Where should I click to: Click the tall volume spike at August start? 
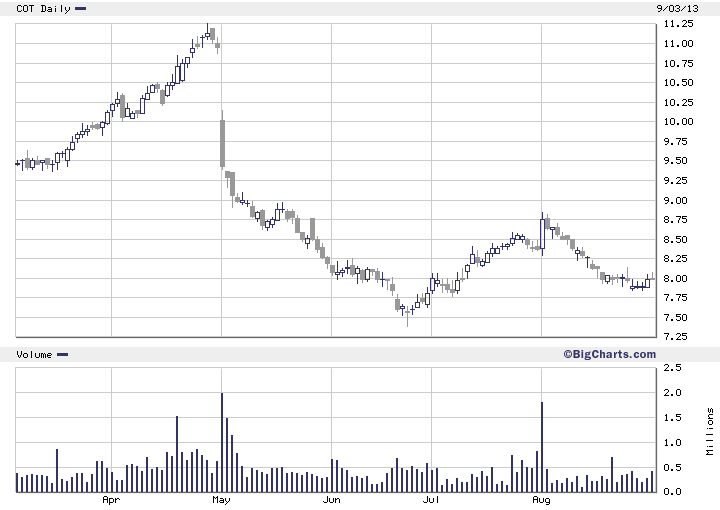tap(542, 447)
